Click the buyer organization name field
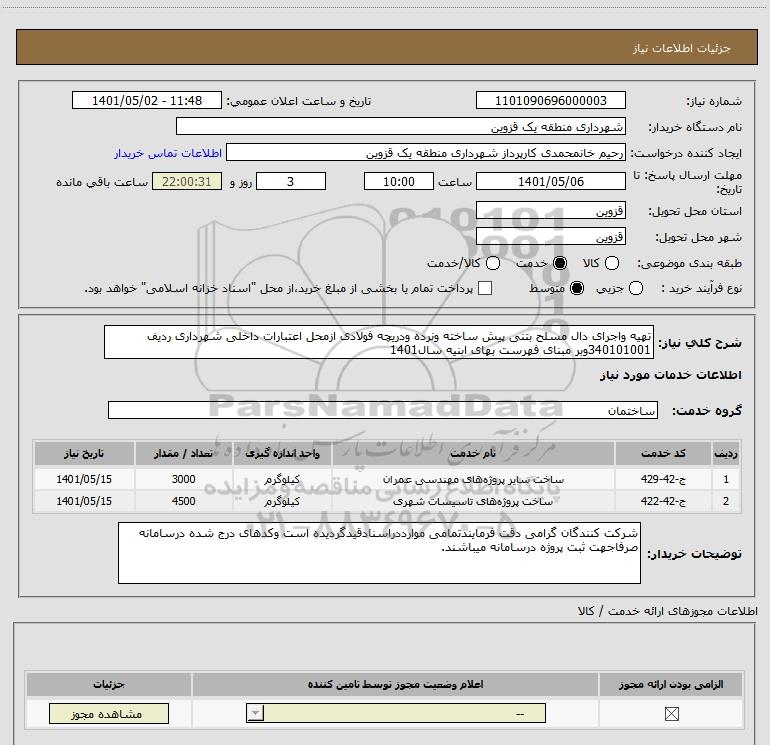770x745 pixels. click(x=401, y=126)
